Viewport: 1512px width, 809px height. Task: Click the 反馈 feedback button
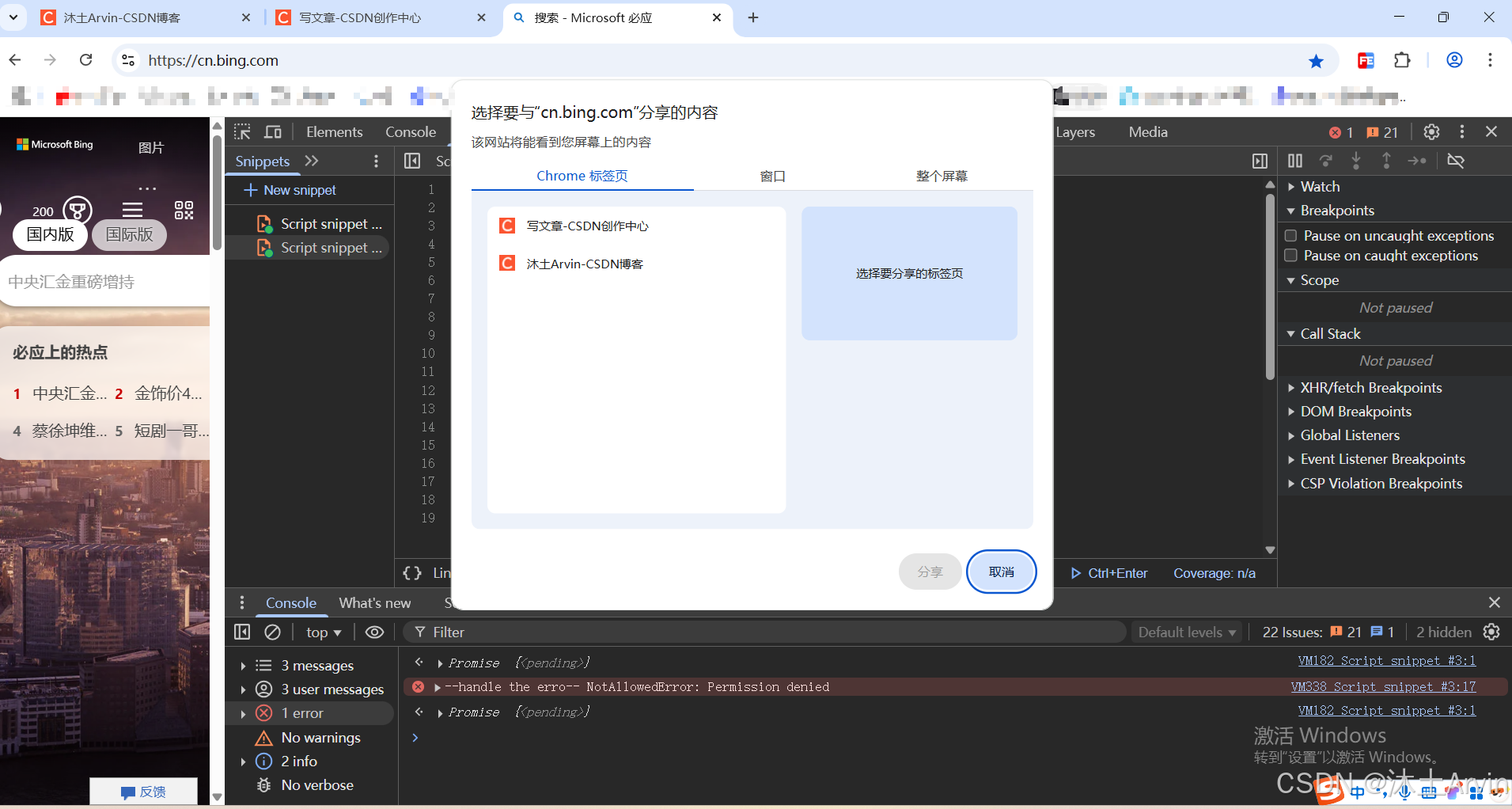(143, 792)
